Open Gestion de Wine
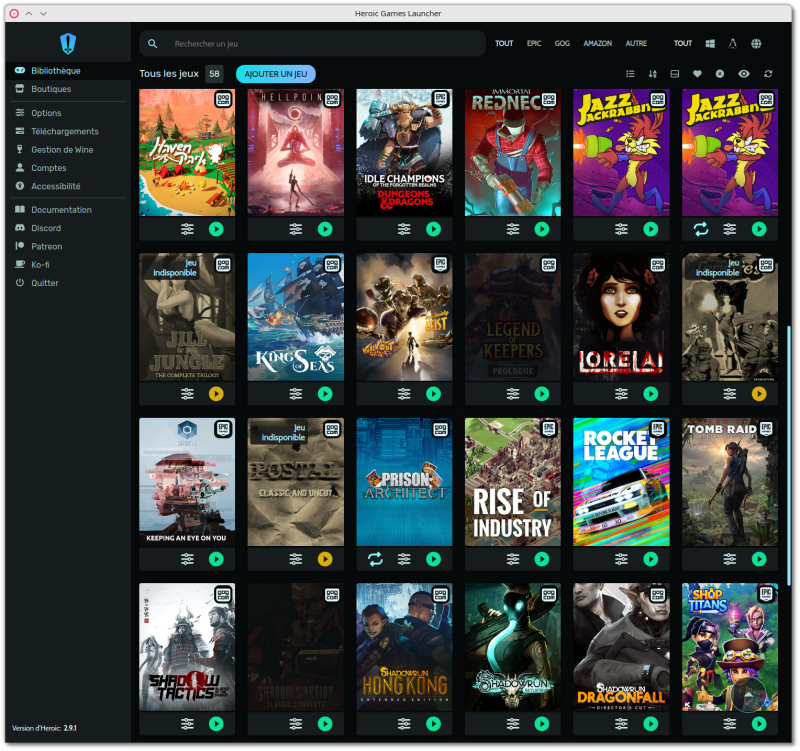Image resolution: width=800 pixels, height=751 pixels. 68,150
